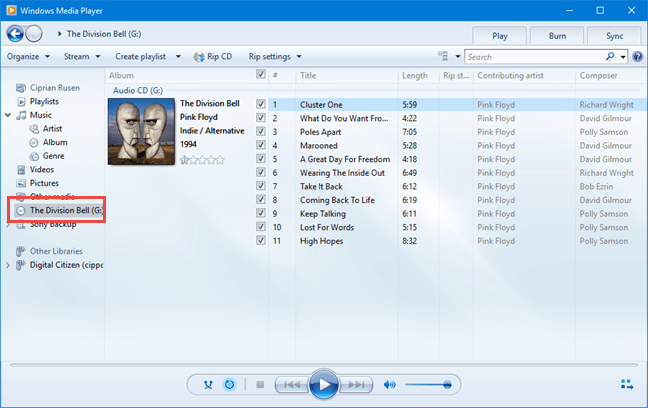Viewport: 648px width, 408px height.
Task: Browse music by Artist
Action: pos(52,129)
